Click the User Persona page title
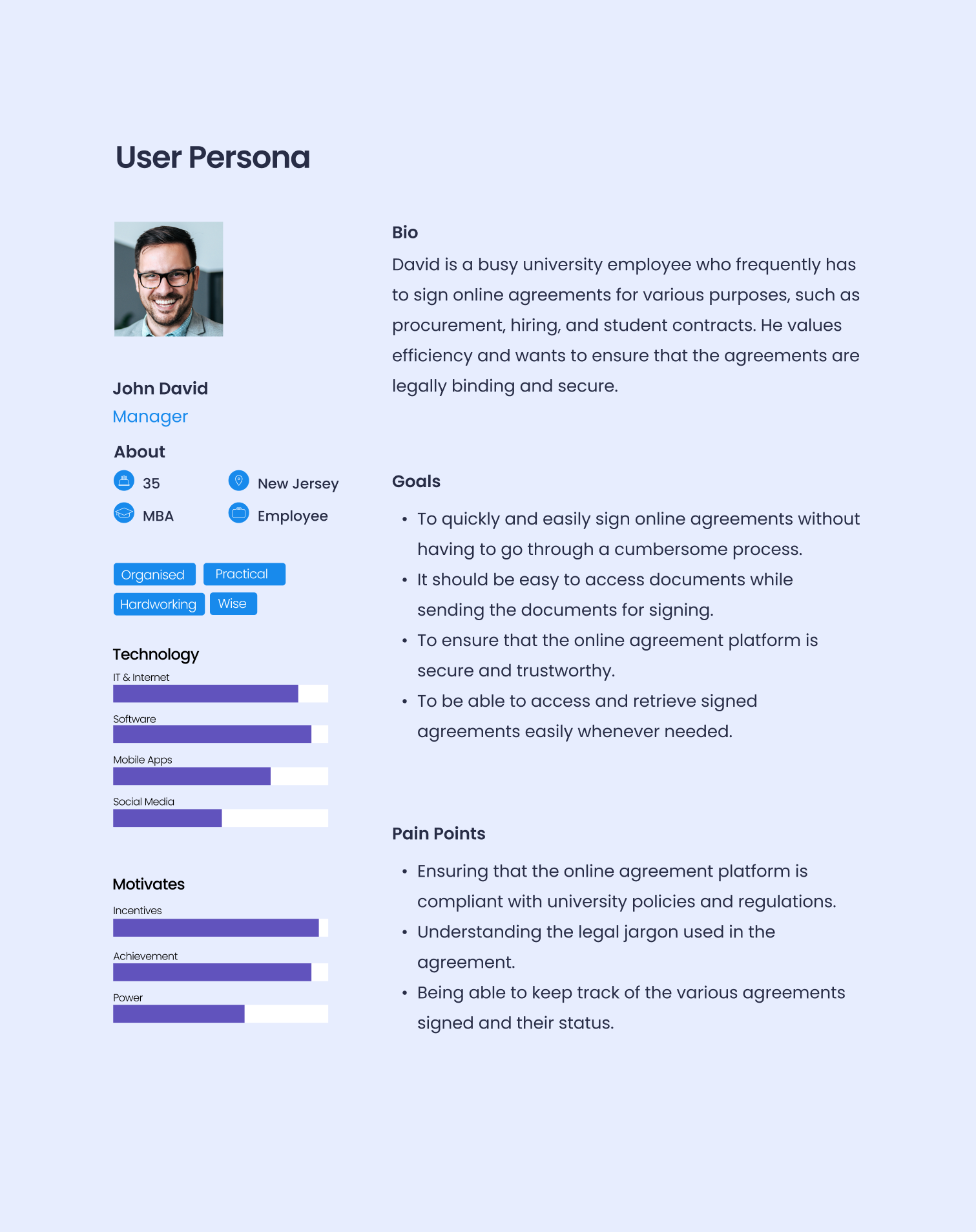 [213, 158]
